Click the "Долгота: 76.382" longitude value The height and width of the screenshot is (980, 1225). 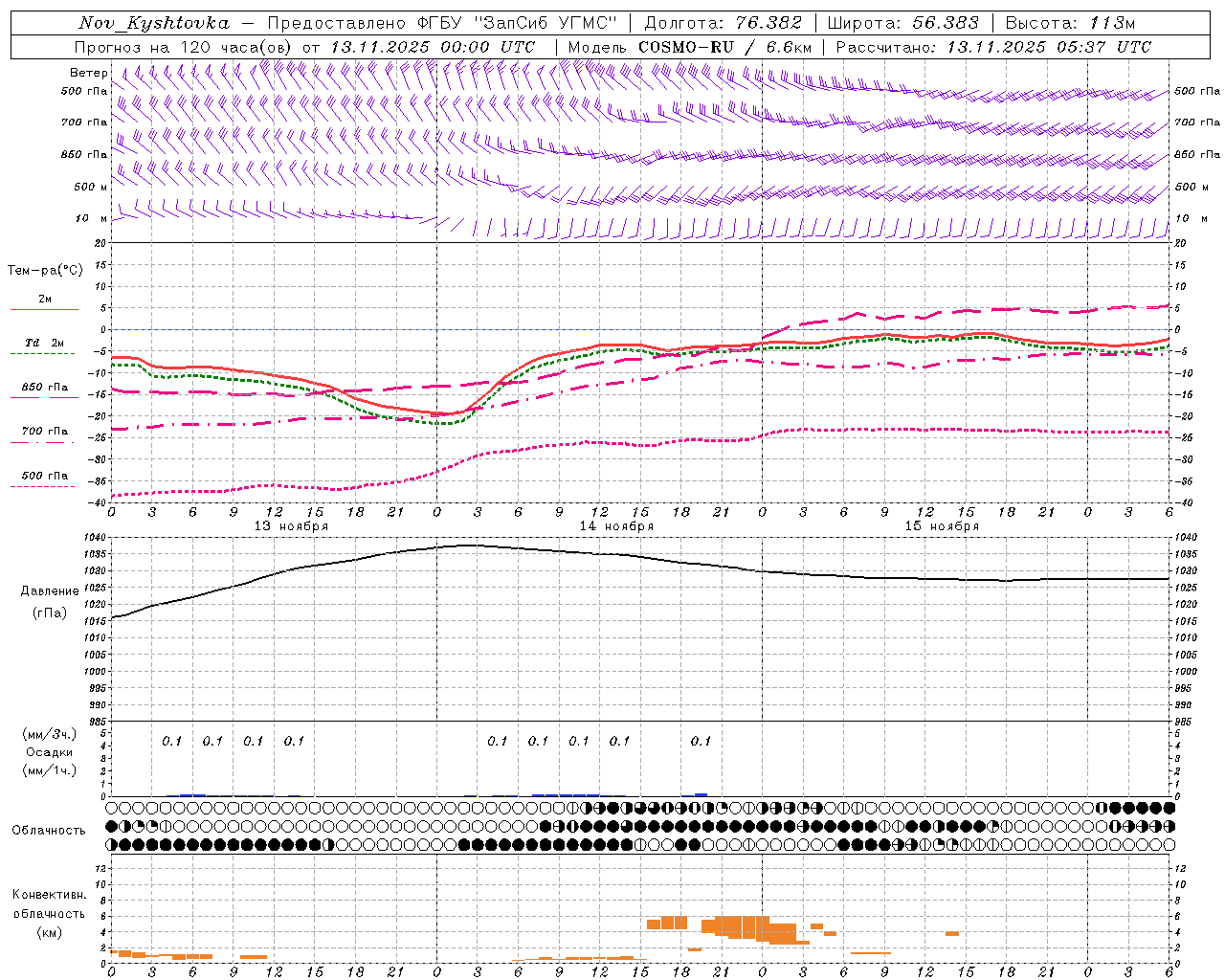(x=723, y=24)
